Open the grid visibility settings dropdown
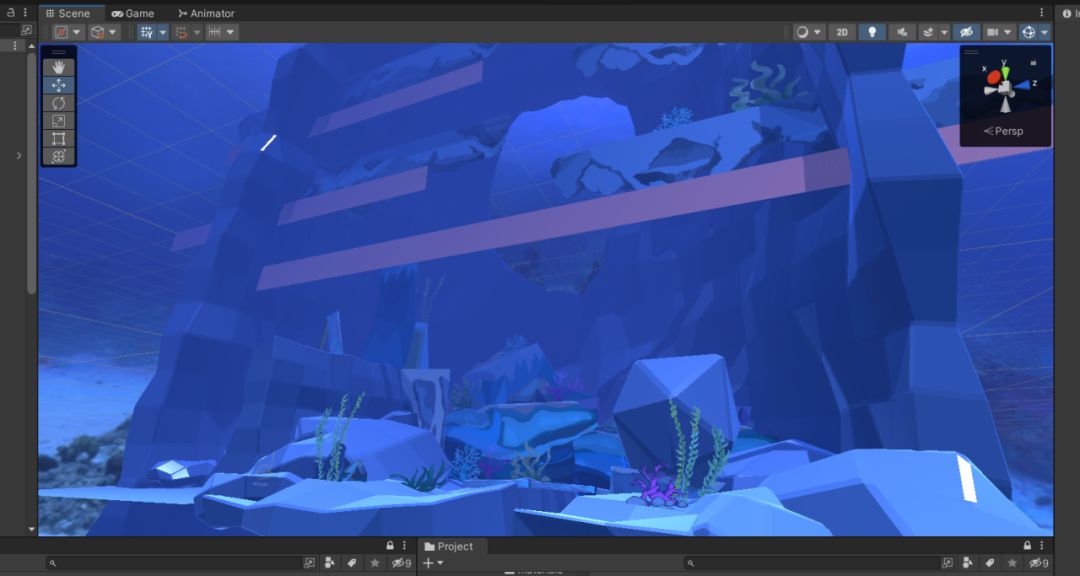The width and height of the screenshot is (1080, 576). [x=163, y=32]
